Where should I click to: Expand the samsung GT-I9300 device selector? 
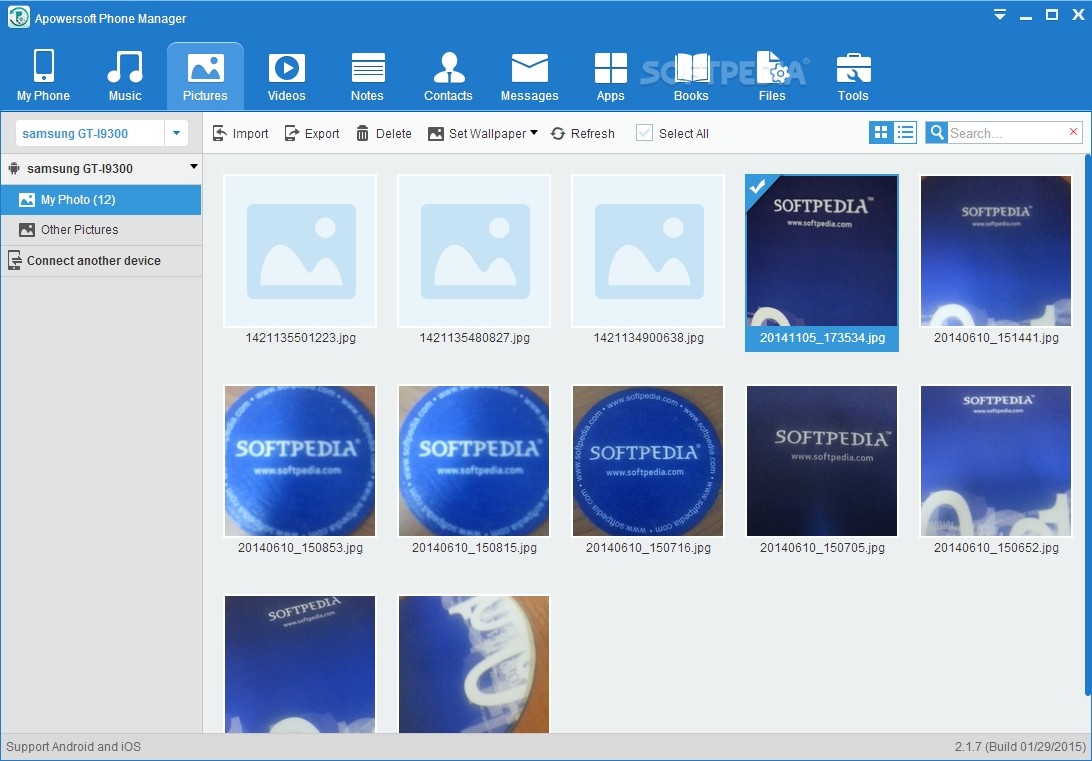click(176, 133)
